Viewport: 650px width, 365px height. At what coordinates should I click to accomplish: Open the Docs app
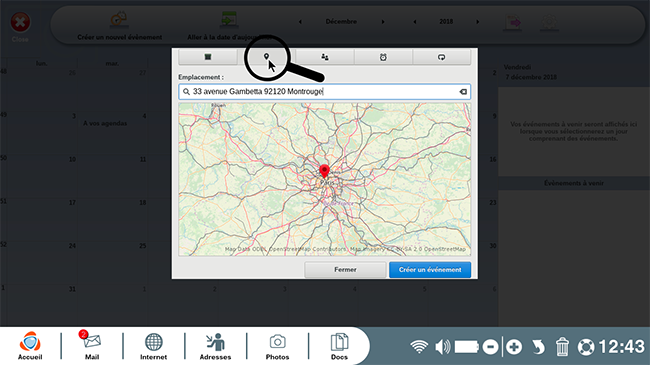coord(339,345)
